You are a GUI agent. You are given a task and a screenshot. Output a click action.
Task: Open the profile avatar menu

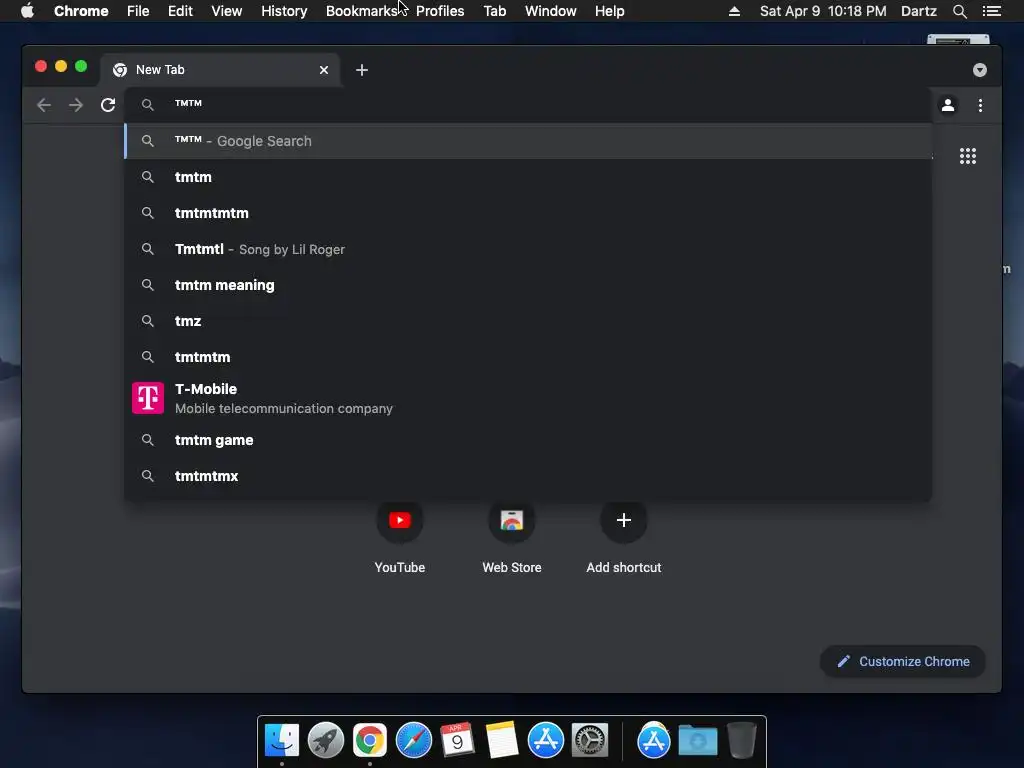[948, 105]
